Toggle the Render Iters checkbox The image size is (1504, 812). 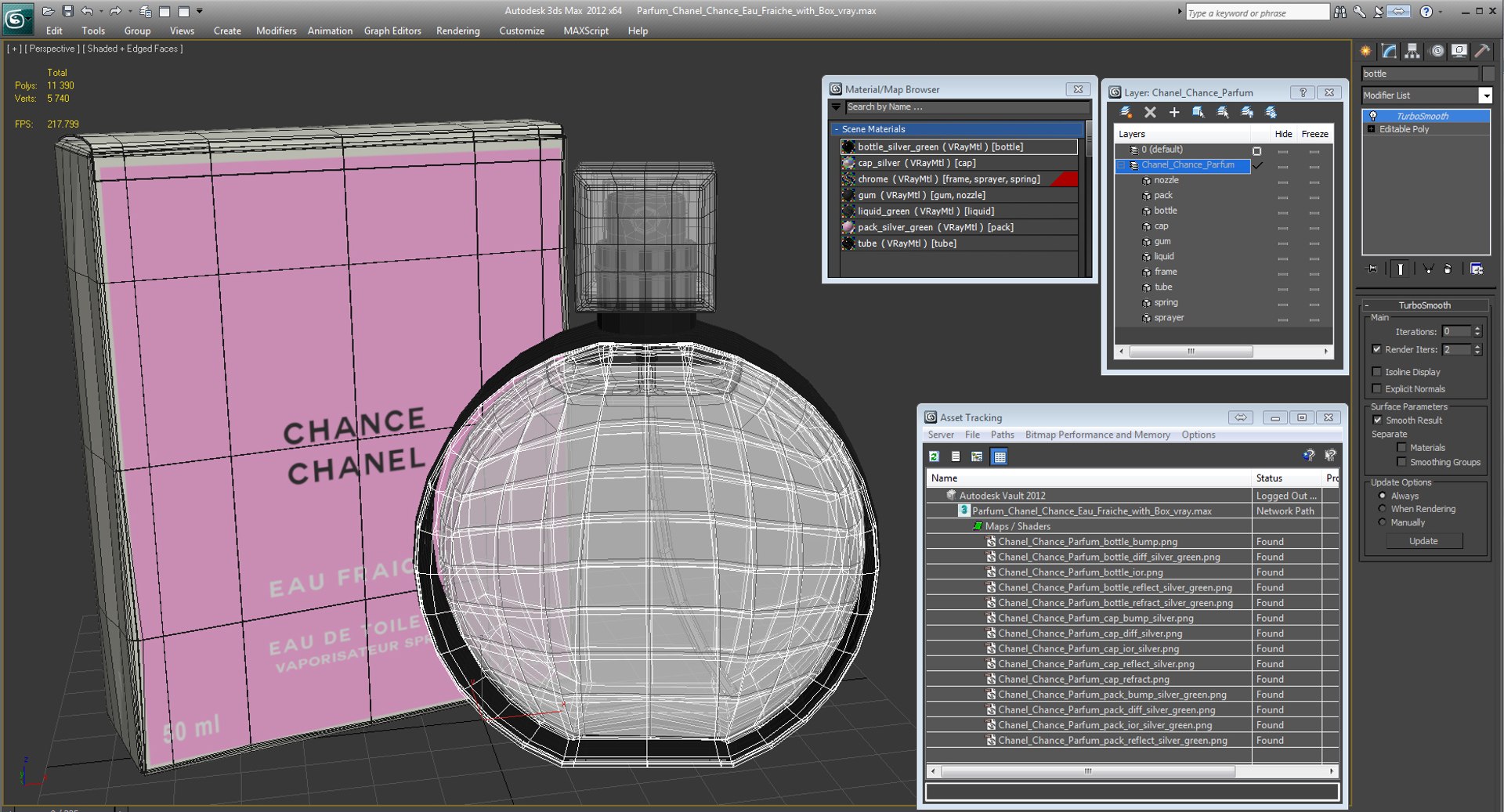pos(1376,349)
